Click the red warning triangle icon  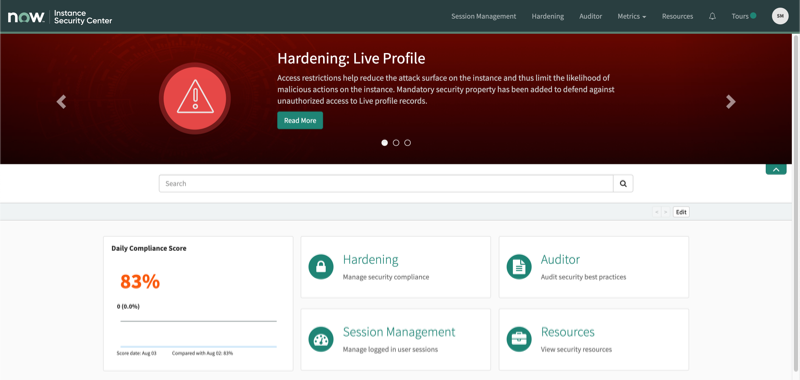(194, 98)
